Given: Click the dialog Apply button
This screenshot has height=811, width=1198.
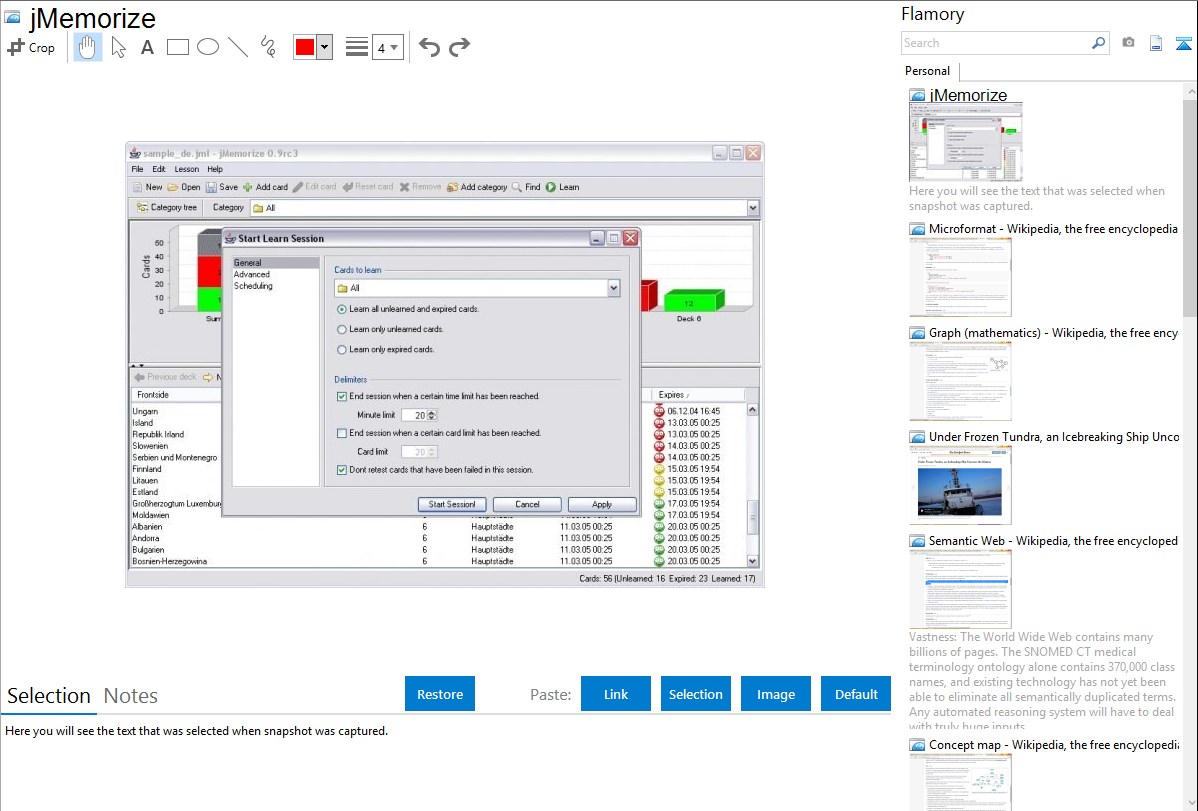Looking at the screenshot, I should tap(602, 504).
